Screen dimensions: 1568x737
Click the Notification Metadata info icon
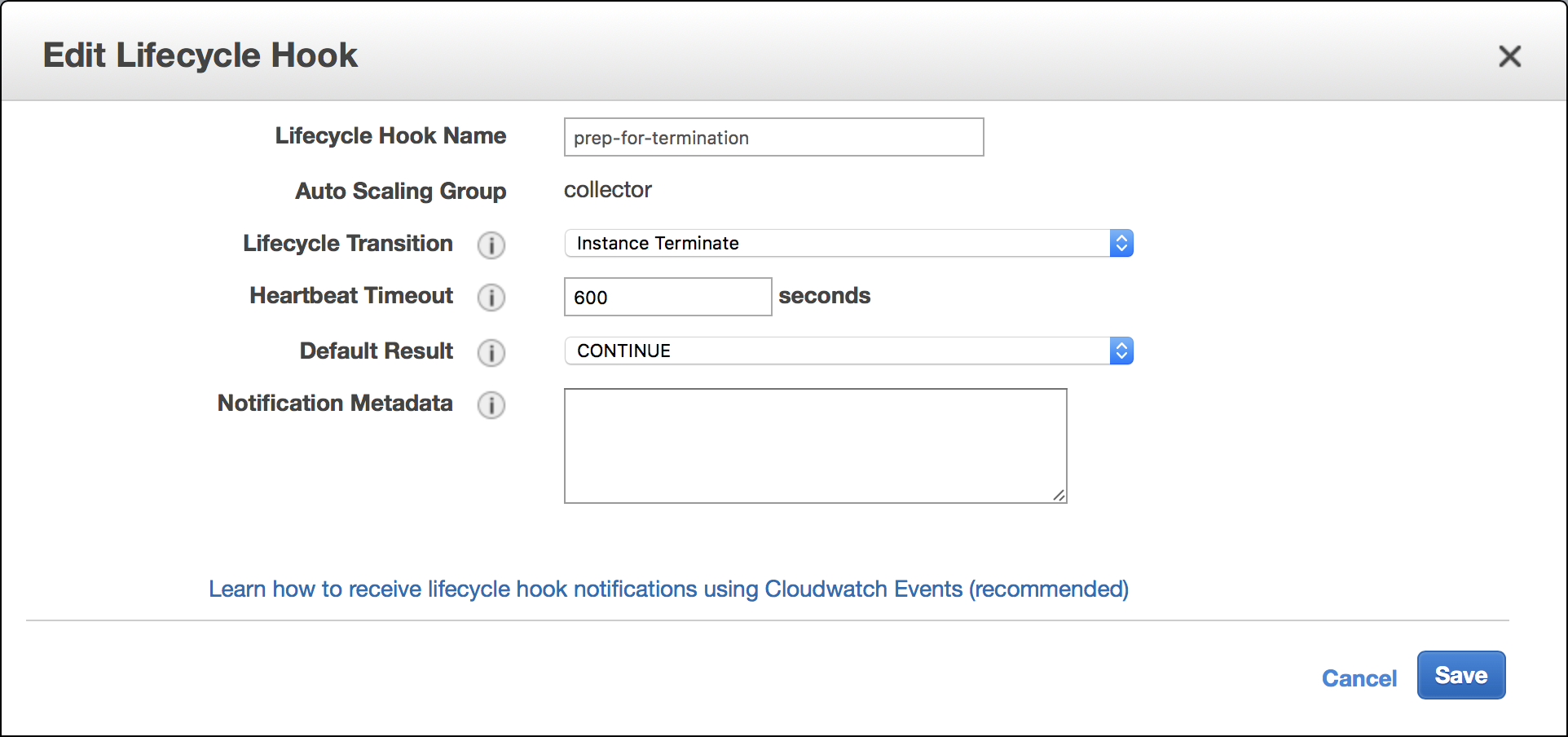point(491,405)
